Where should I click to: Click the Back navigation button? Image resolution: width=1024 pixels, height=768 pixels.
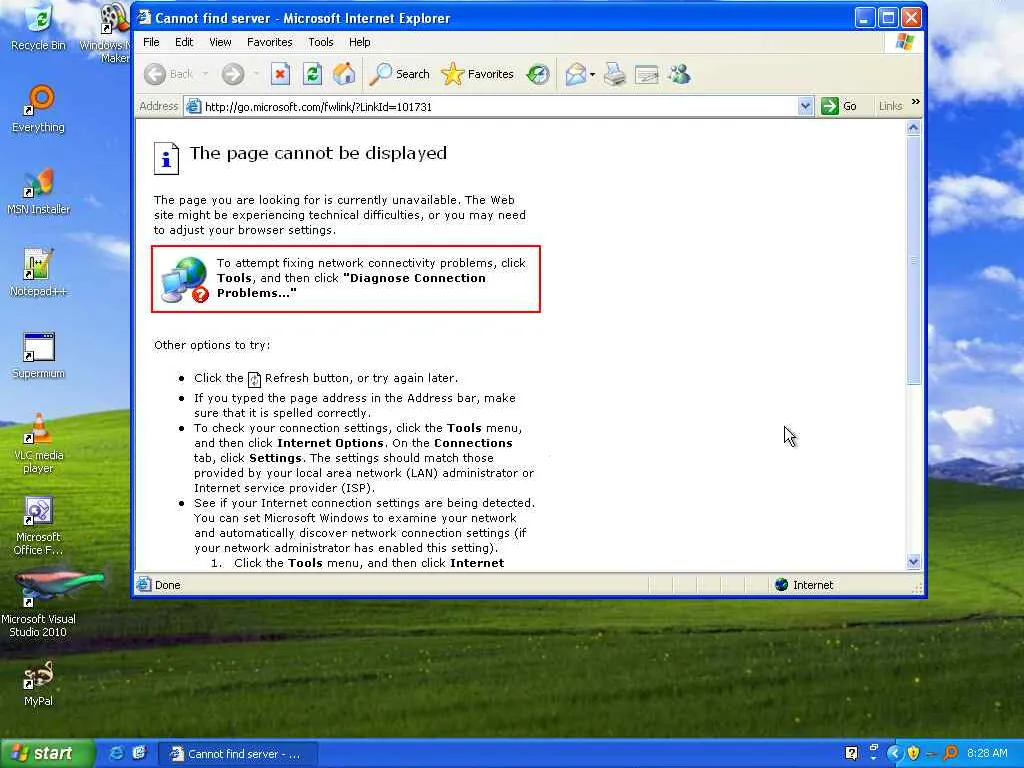(x=168, y=74)
